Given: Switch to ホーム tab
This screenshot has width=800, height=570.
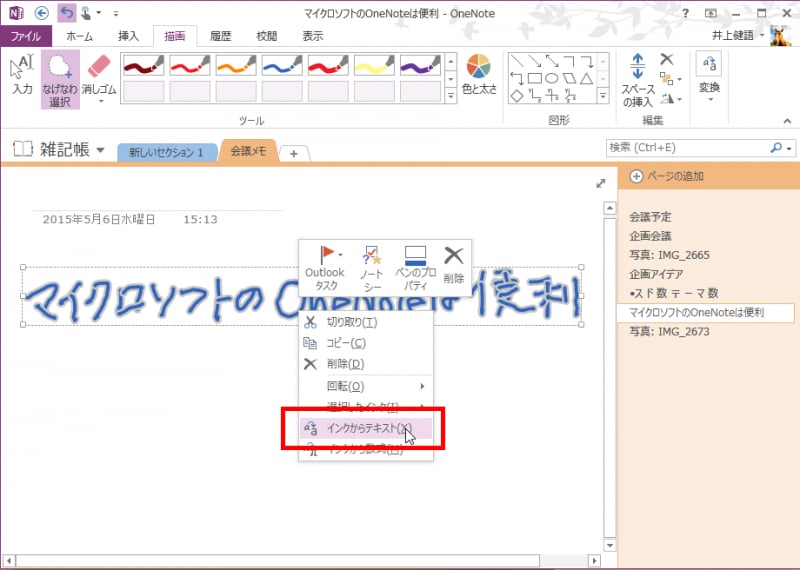Looking at the screenshot, I should tap(80, 36).
